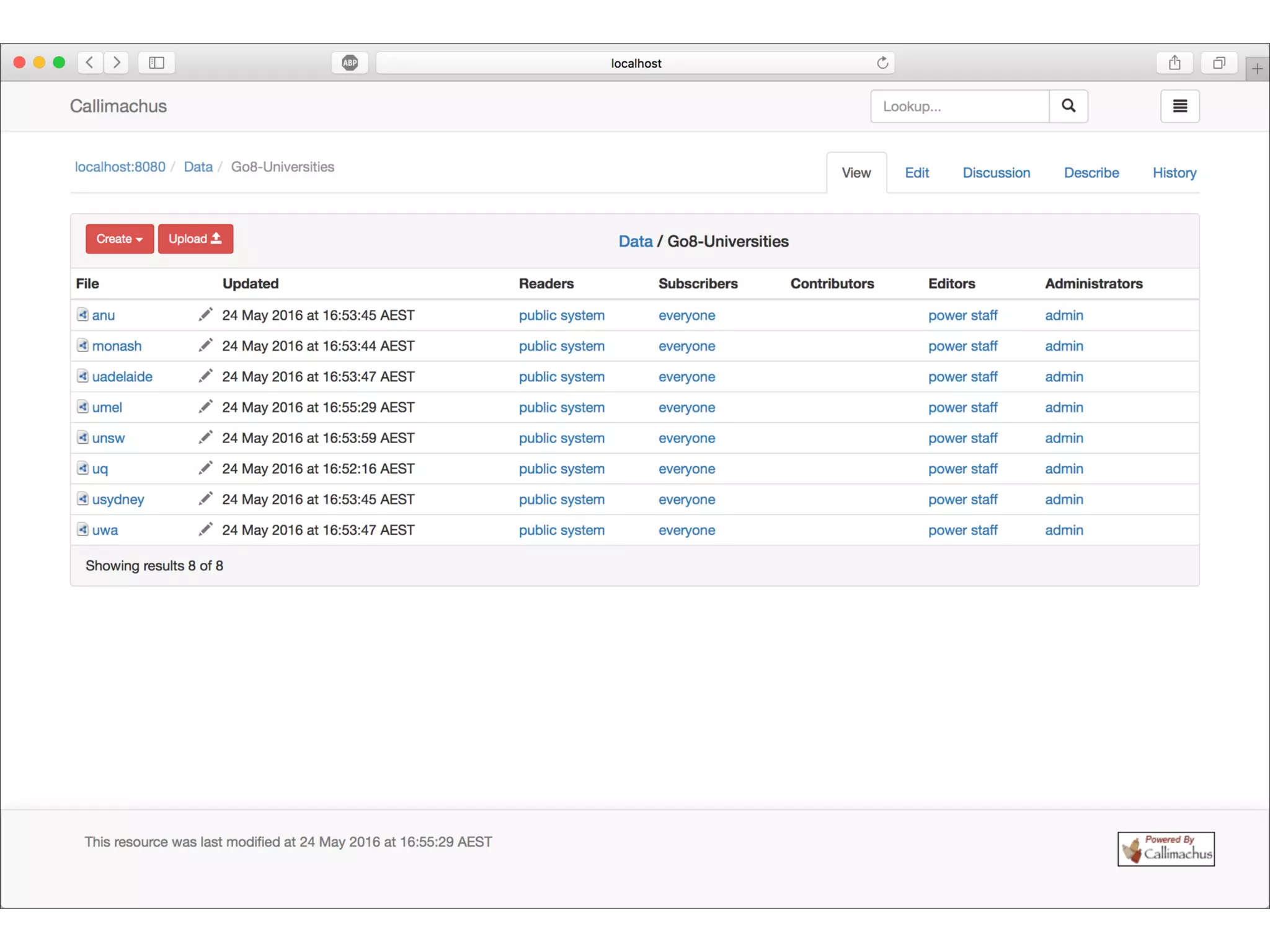Viewport: 1270px width, 952px height.
Task: Reload the page with the refresh icon
Action: click(x=882, y=63)
